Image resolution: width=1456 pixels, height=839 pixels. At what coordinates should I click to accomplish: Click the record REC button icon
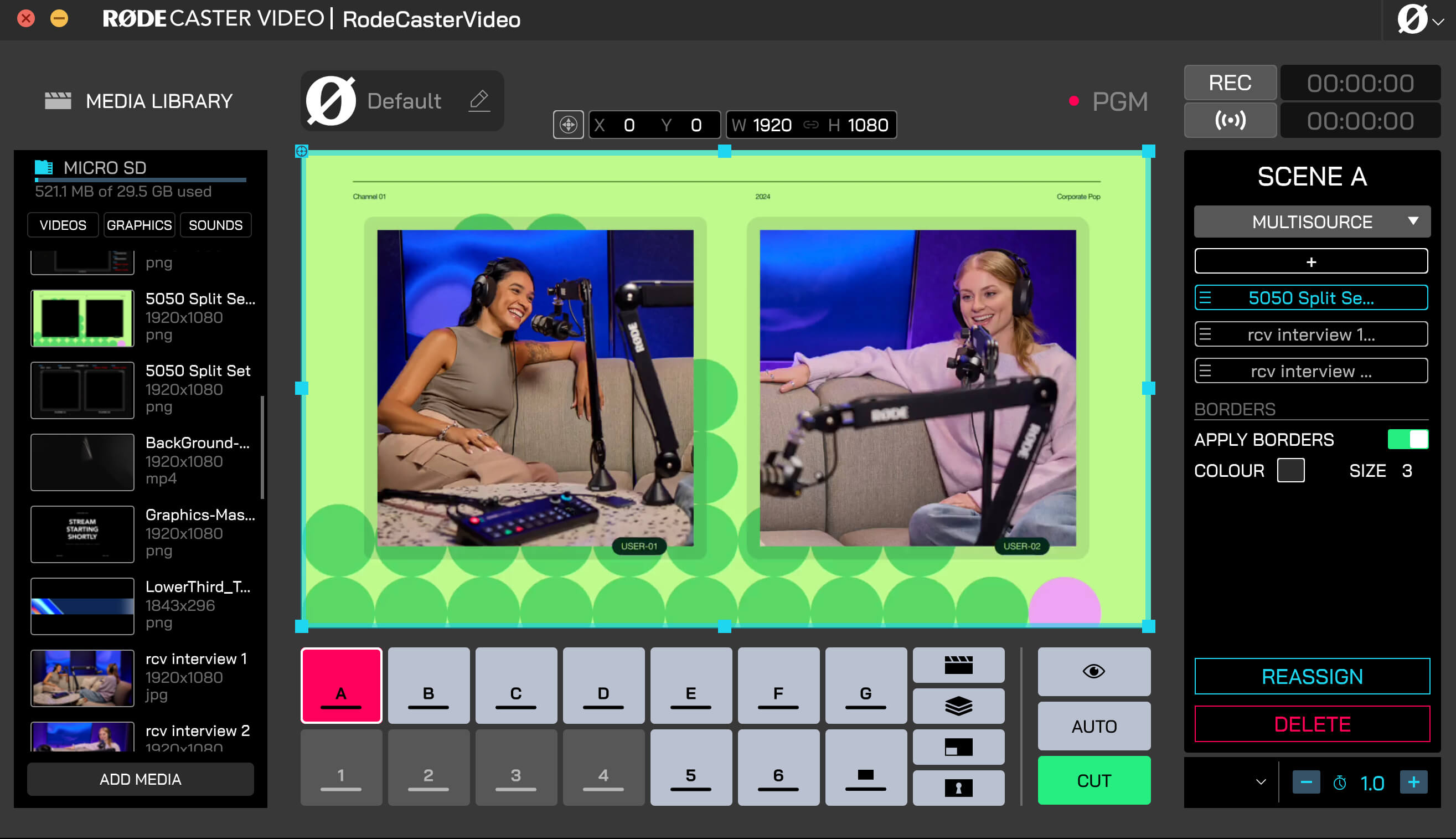(1230, 83)
